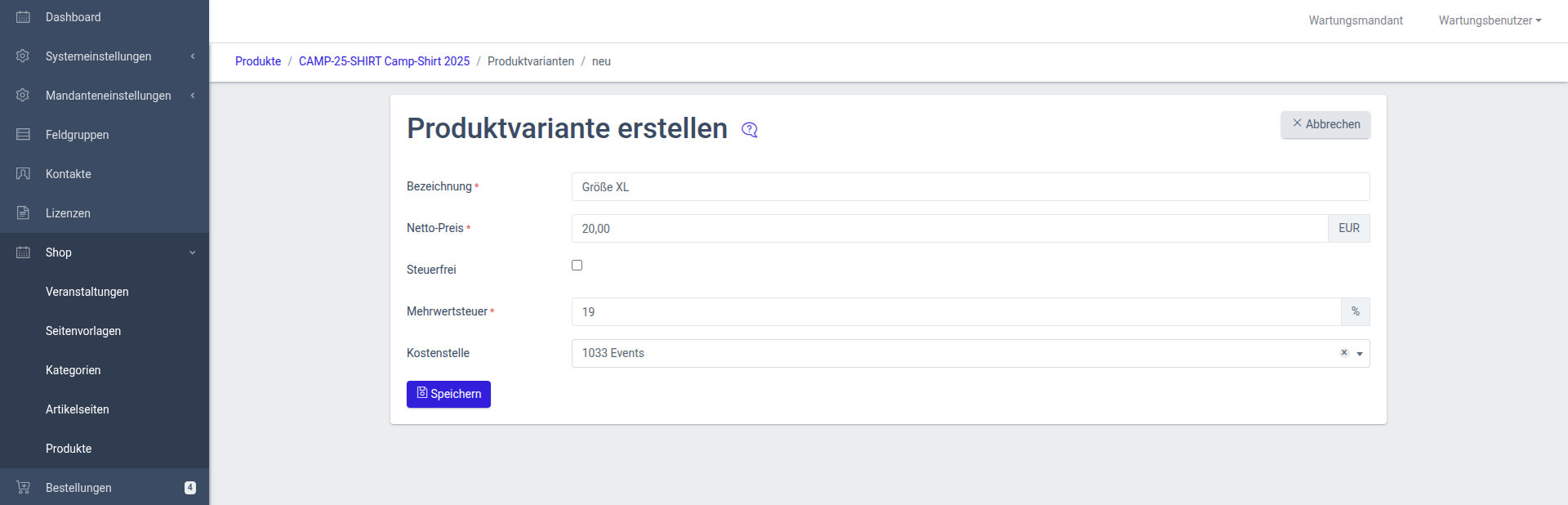1568x505 pixels.
Task: Open the Kostenstelle dropdown arrow
Action: click(1360, 354)
